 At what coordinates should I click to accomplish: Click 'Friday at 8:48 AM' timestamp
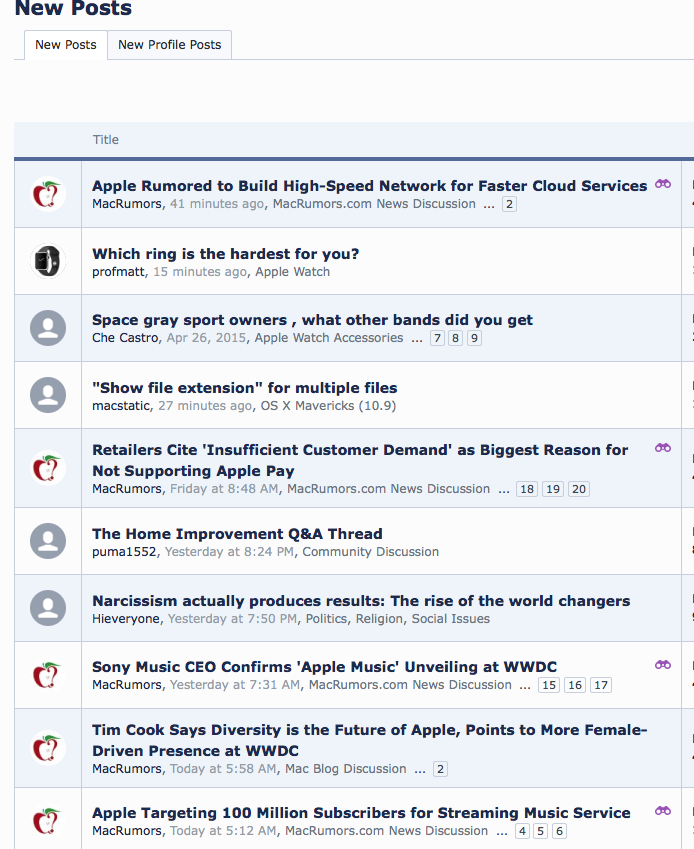pos(224,489)
